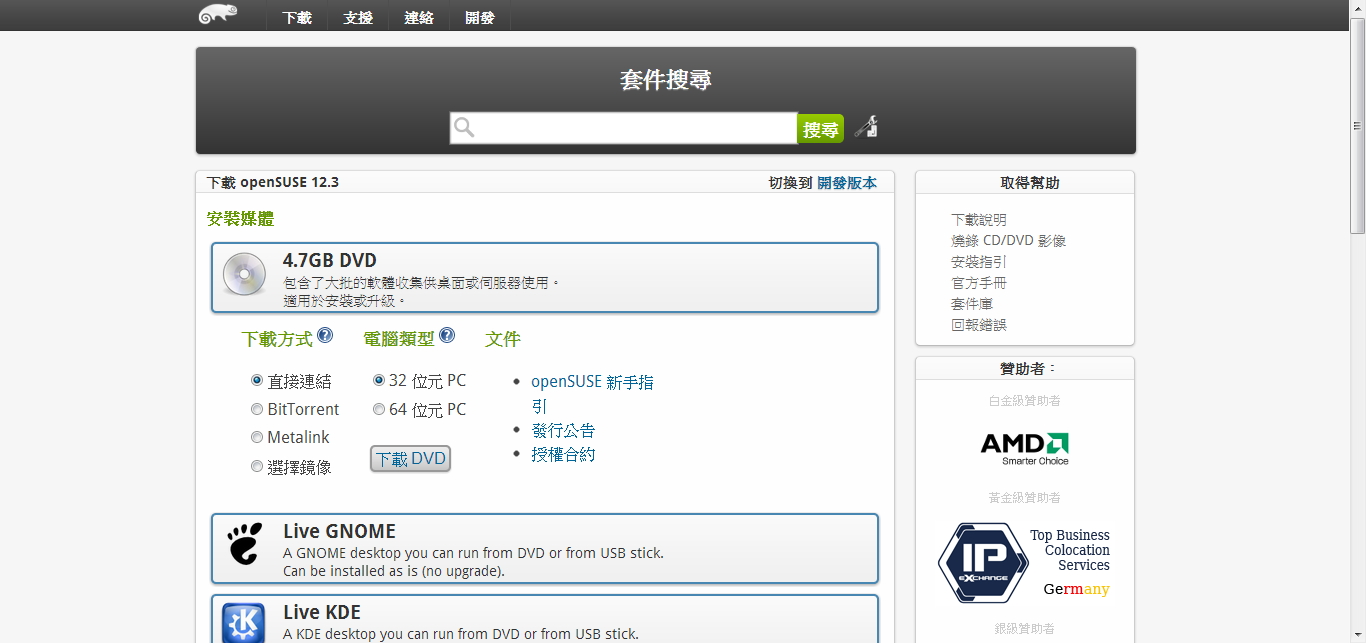Image resolution: width=1366 pixels, height=643 pixels.
Task: Open 安裝指引 help link
Action: [979, 262]
